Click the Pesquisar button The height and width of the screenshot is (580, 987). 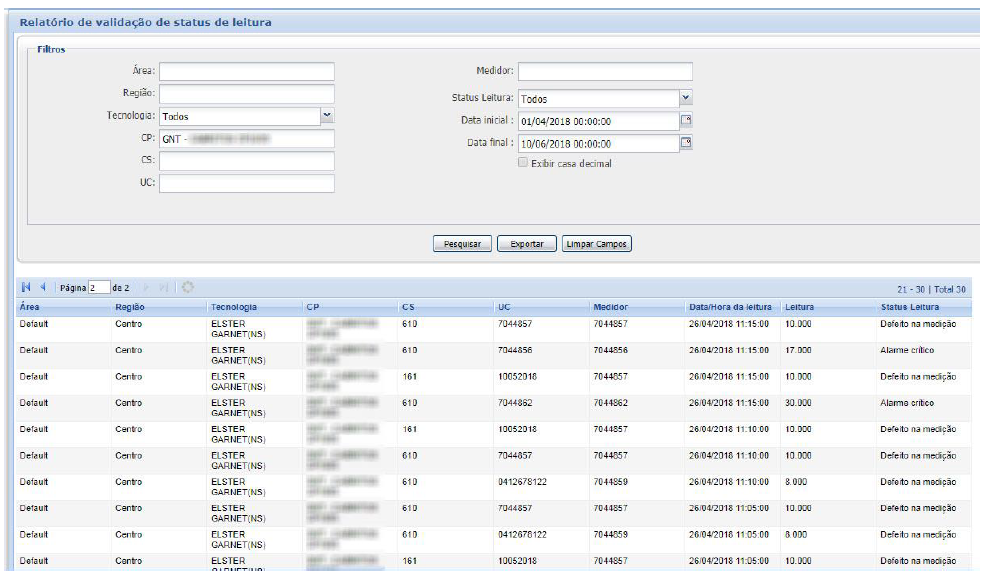[x=461, y=244]
